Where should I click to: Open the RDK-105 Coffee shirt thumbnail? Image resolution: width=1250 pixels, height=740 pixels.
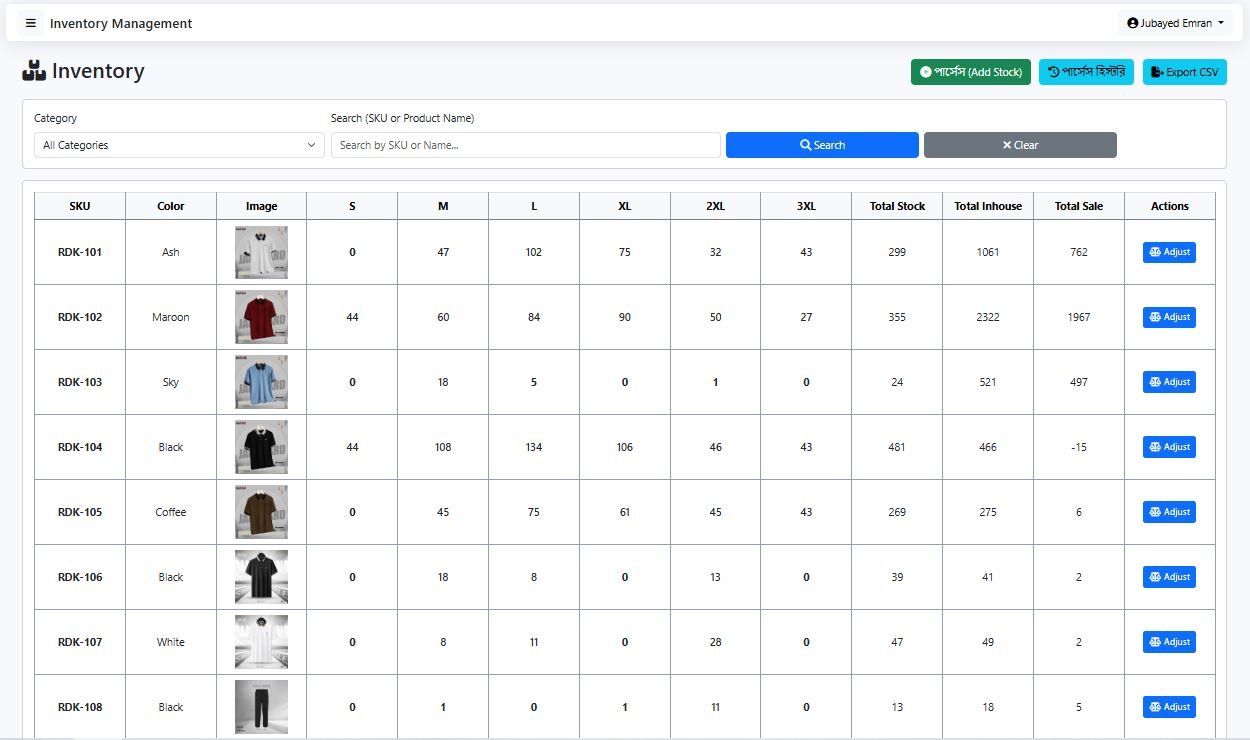tap(261, 512)
